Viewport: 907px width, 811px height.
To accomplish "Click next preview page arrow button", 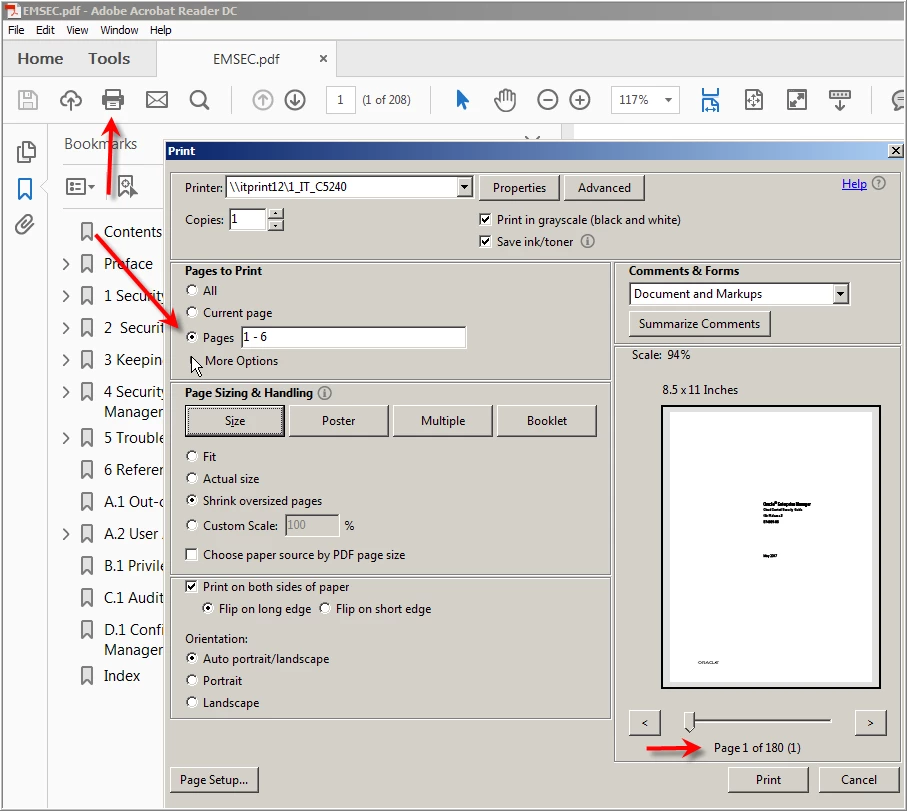I will (870, 722).
